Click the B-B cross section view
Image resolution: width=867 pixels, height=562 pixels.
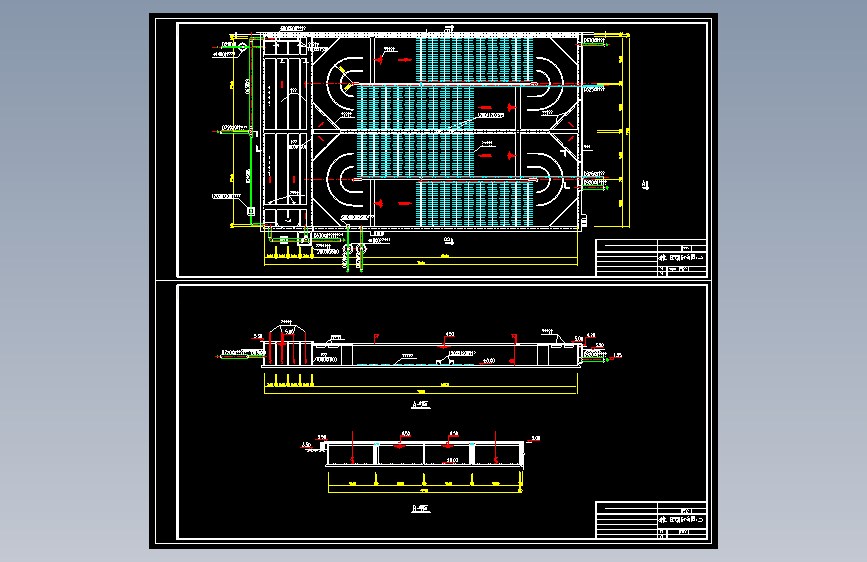tap(421, 461)
